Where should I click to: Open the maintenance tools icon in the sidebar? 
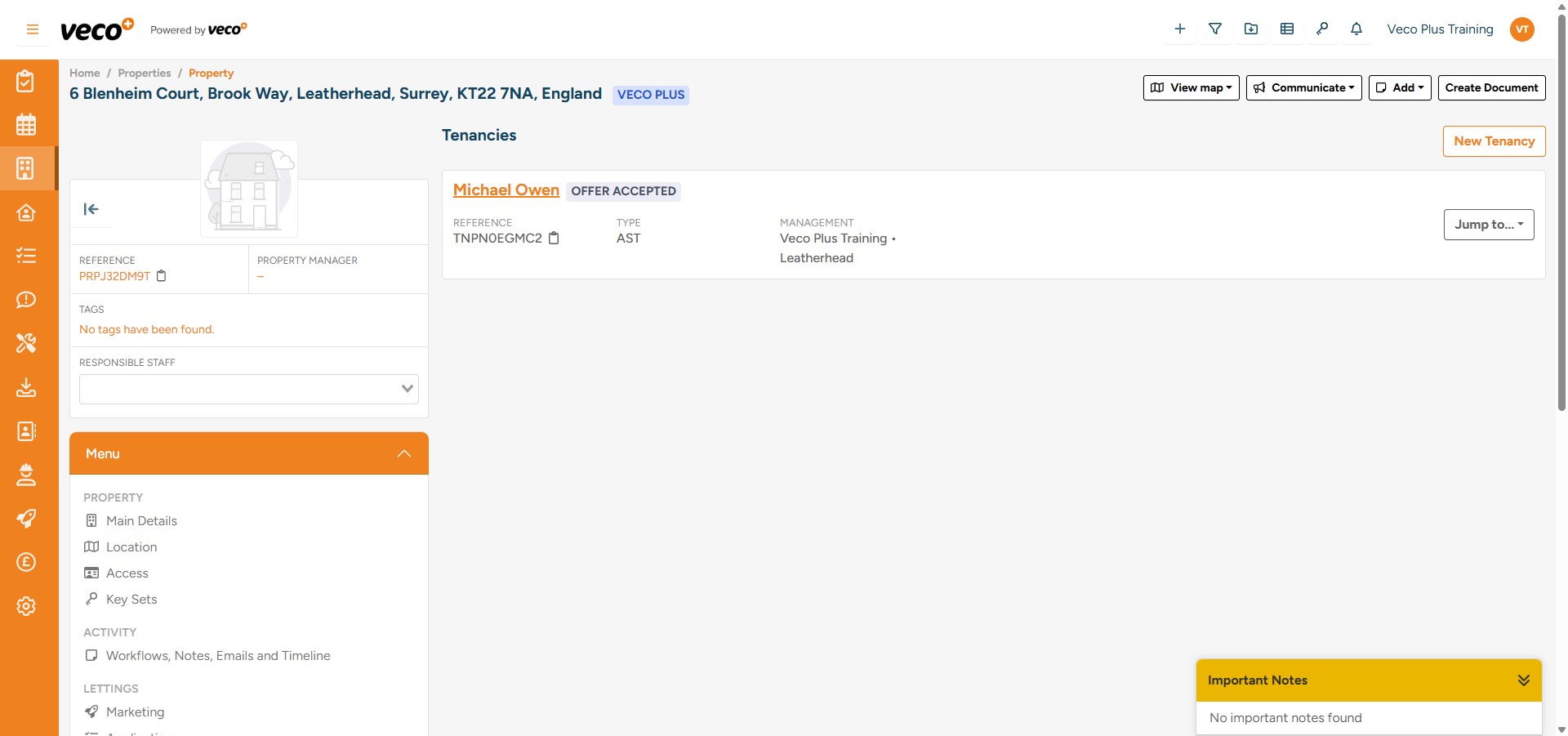pos(27,343)
